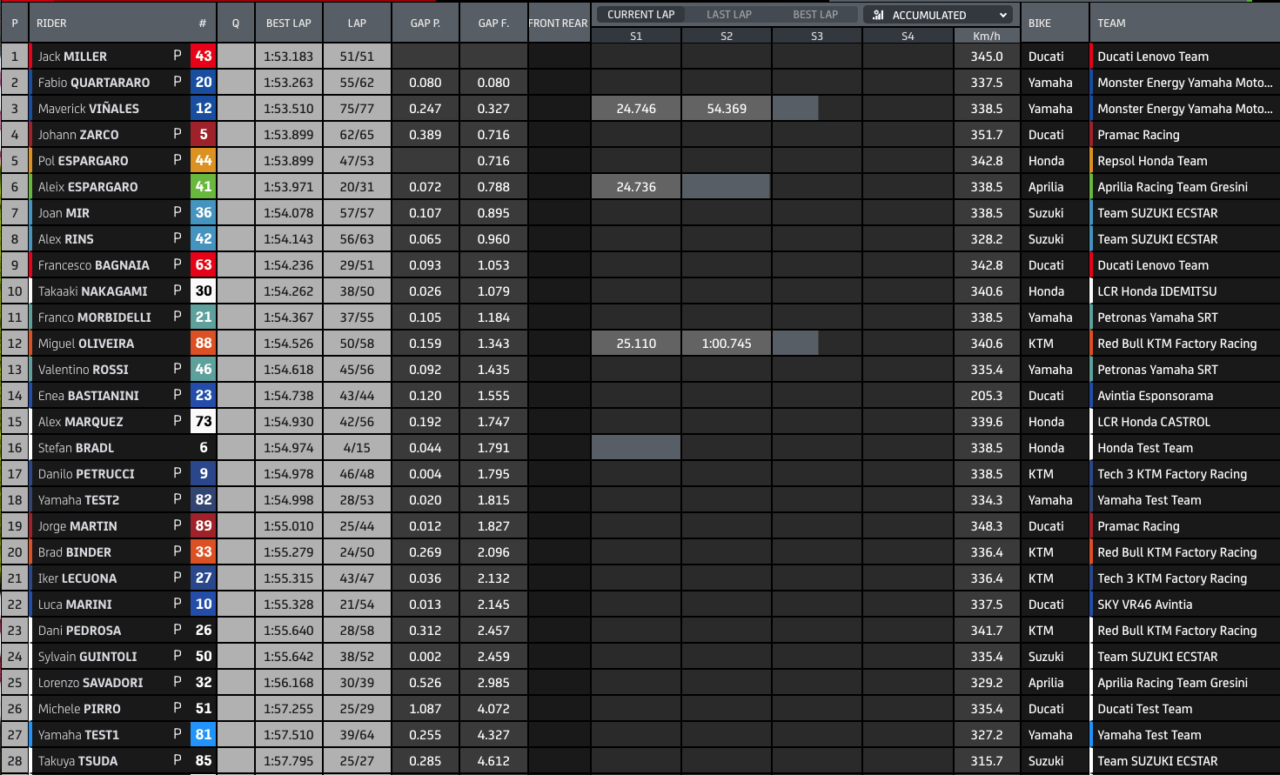Click top speed 351.7 for Zarco
1280x775 pixels.
click(x=986, y=135)
